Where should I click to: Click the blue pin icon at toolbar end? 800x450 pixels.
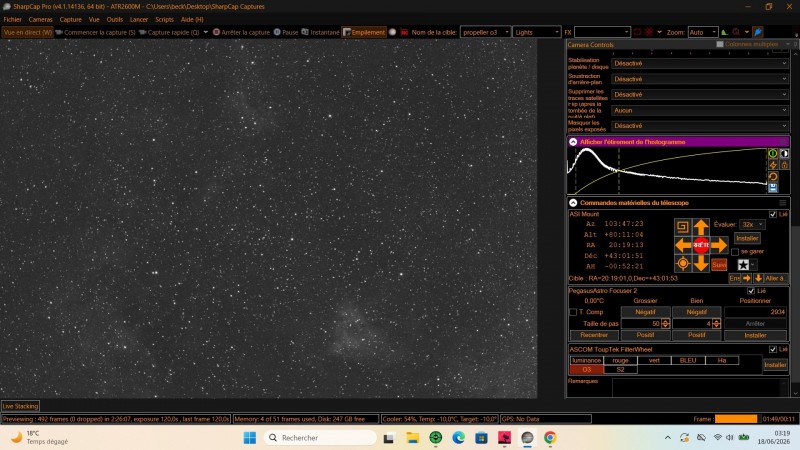click(758, 32)
